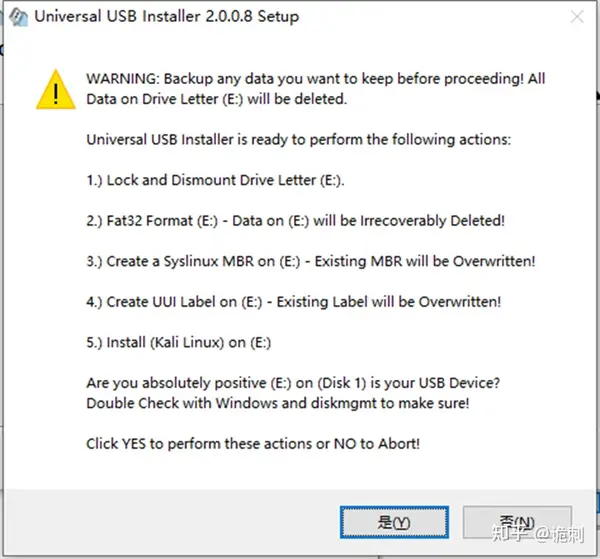The height and width of the screenshot is (559, 600).
Task: Click the empty title bar area beside the title
Action: pyautogui.click(x=432, y=17)
